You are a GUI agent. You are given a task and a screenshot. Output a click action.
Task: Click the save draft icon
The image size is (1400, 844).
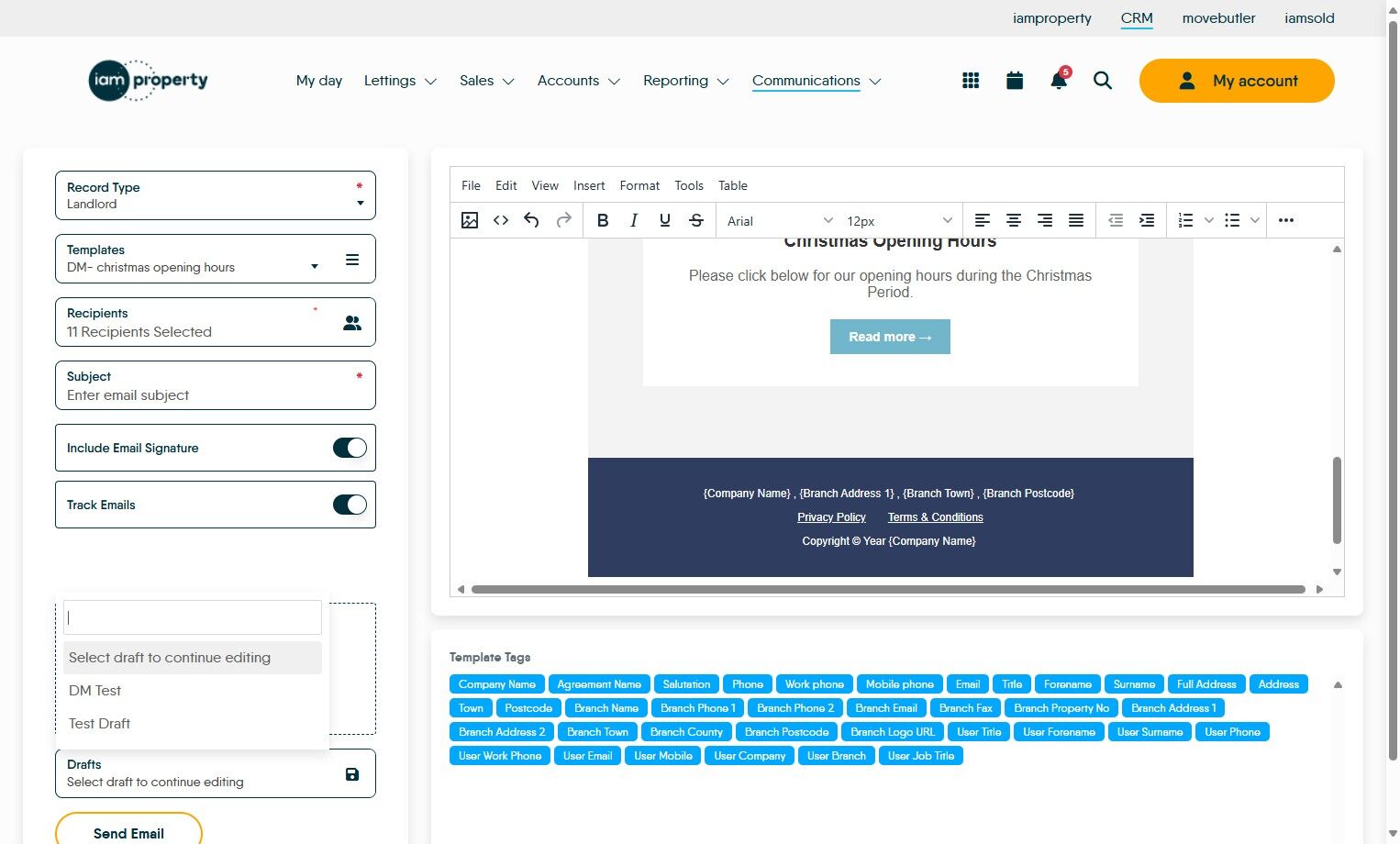[352, 774]
